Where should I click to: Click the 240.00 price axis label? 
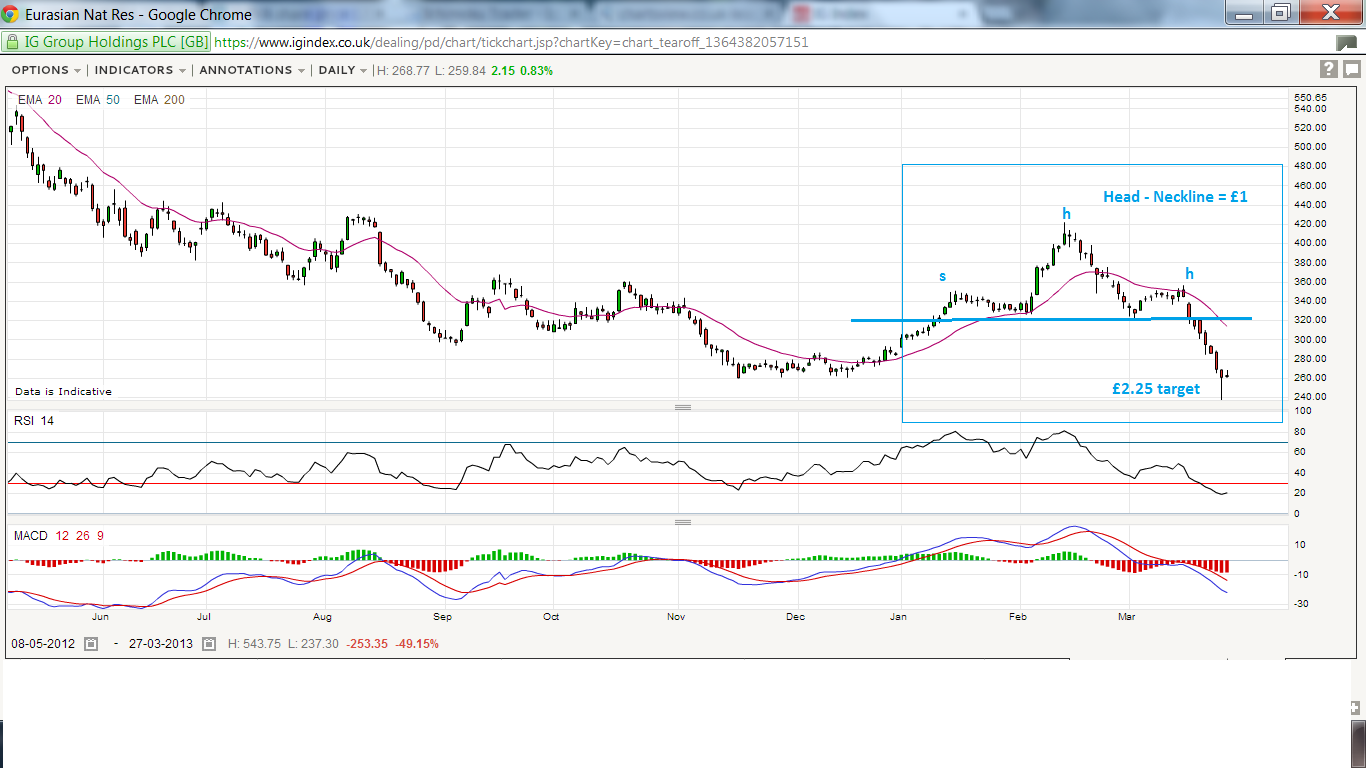click(x=1310, y=397)
